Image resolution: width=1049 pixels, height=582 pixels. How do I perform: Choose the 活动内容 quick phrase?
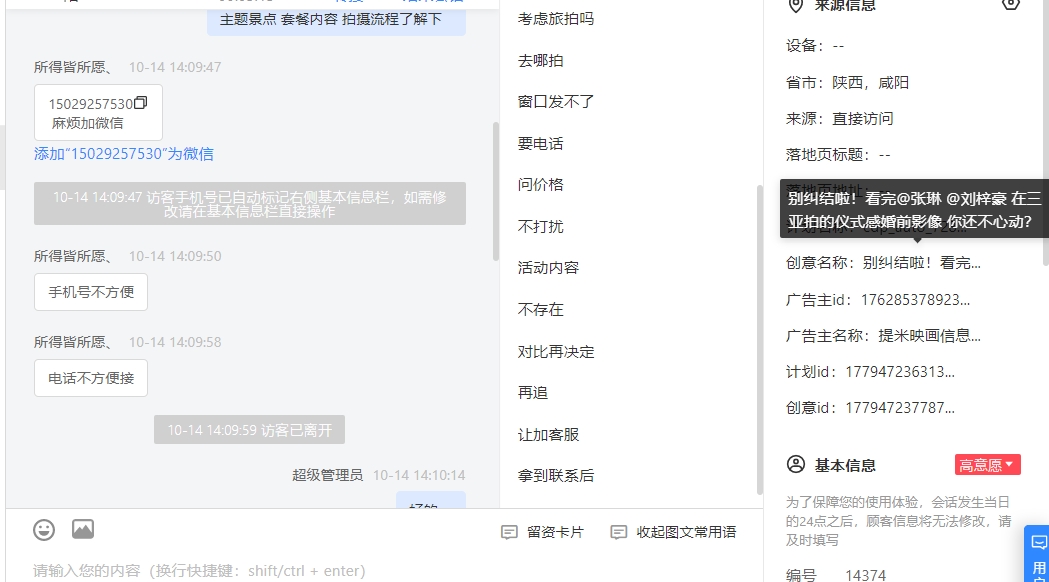pos(548,268)
